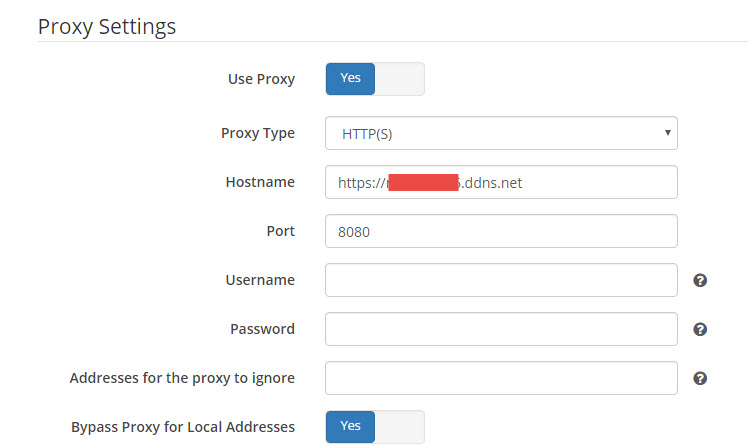
Task: Show help for addresses to ignore
Action: [x=700, y=378]
